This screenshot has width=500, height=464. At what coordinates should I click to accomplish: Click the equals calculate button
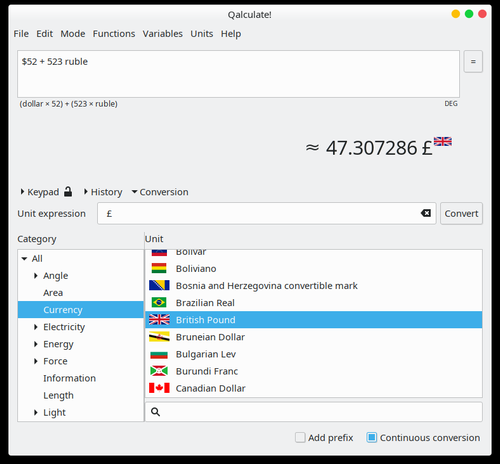coord(473,62)
